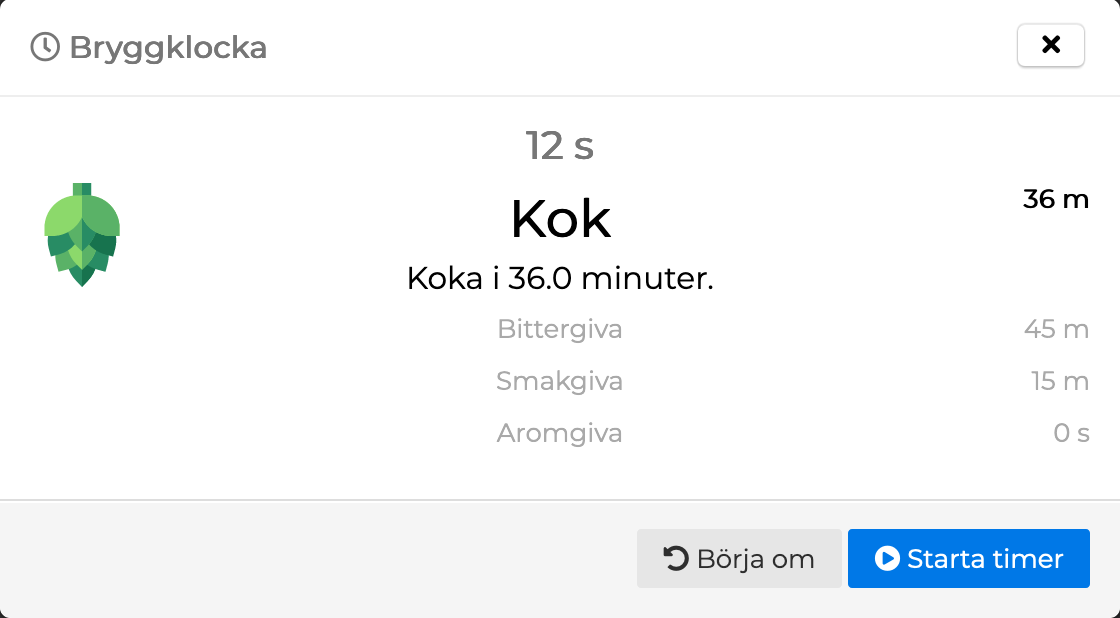Click the 45 m time label
The image size is (1120, 618).
coord(1056,329)
